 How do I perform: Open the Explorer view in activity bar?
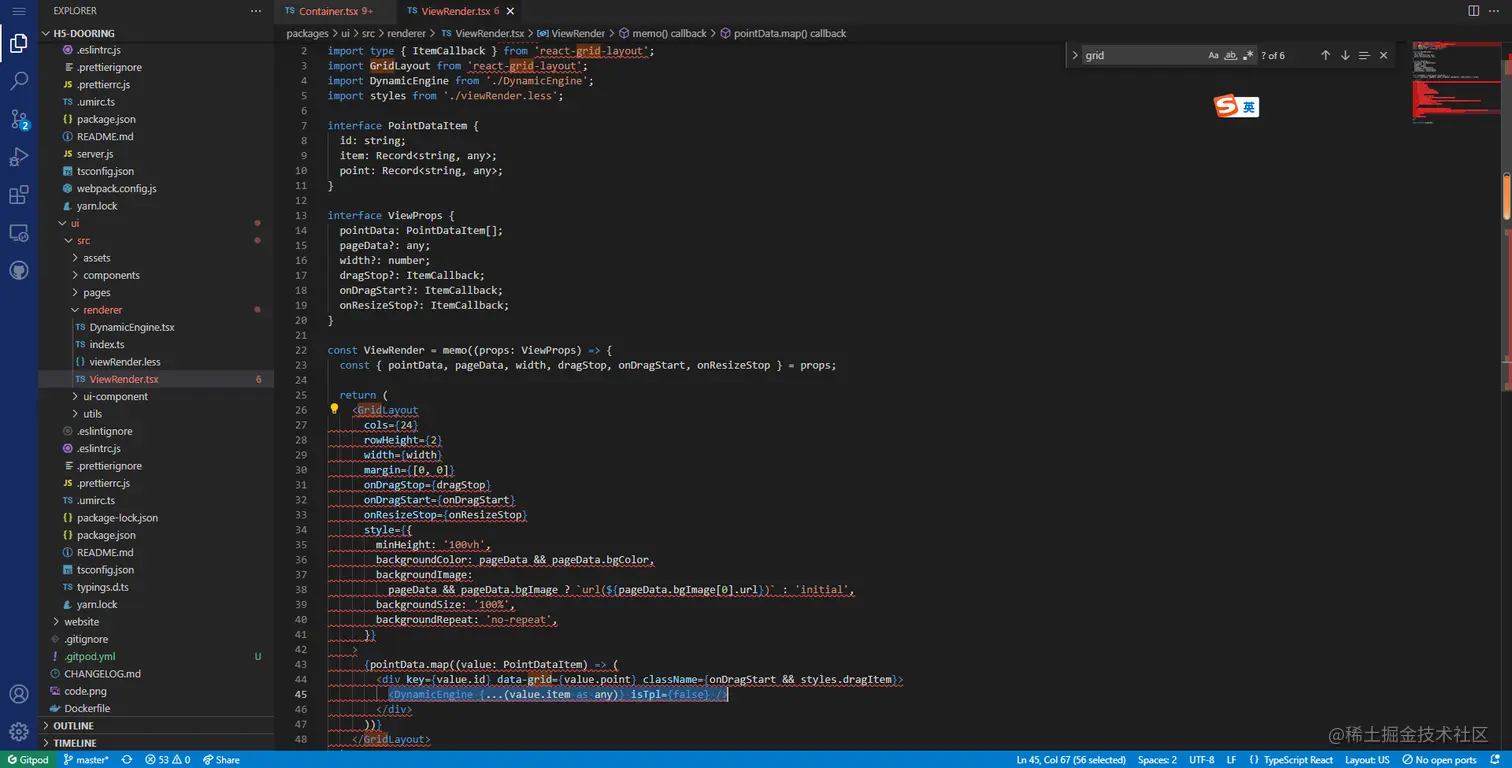click(18, 43)
